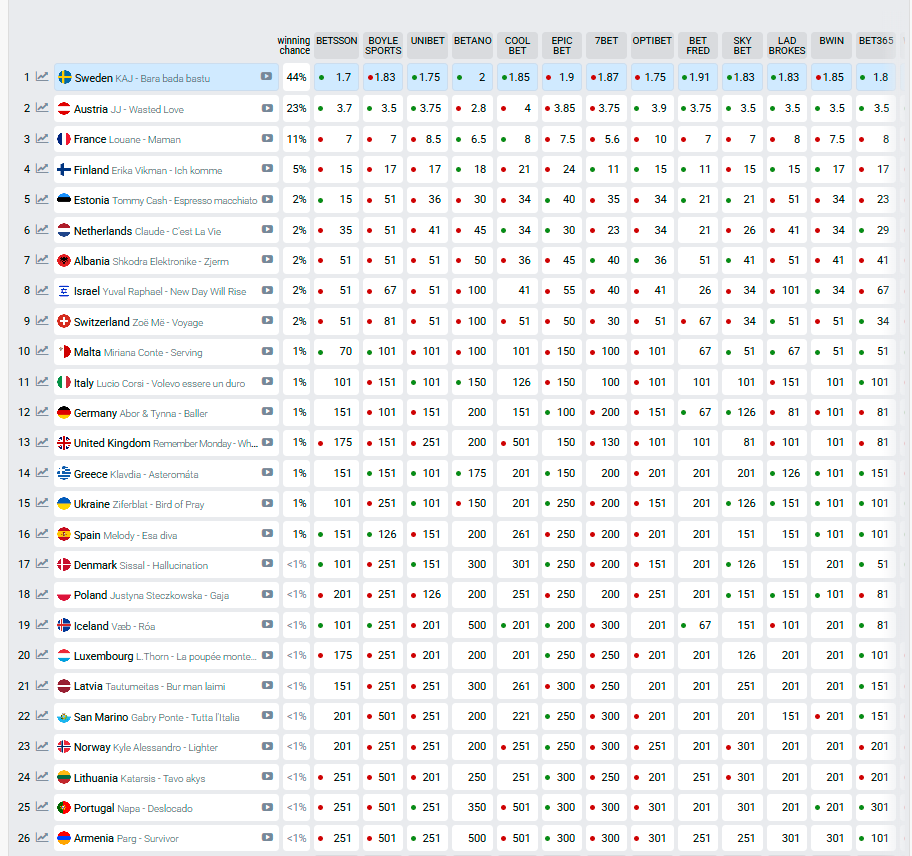This screenshot has width=912, height=856.
Task: Play the video icon for Germany Baller
Action: [x=267, y=411]
